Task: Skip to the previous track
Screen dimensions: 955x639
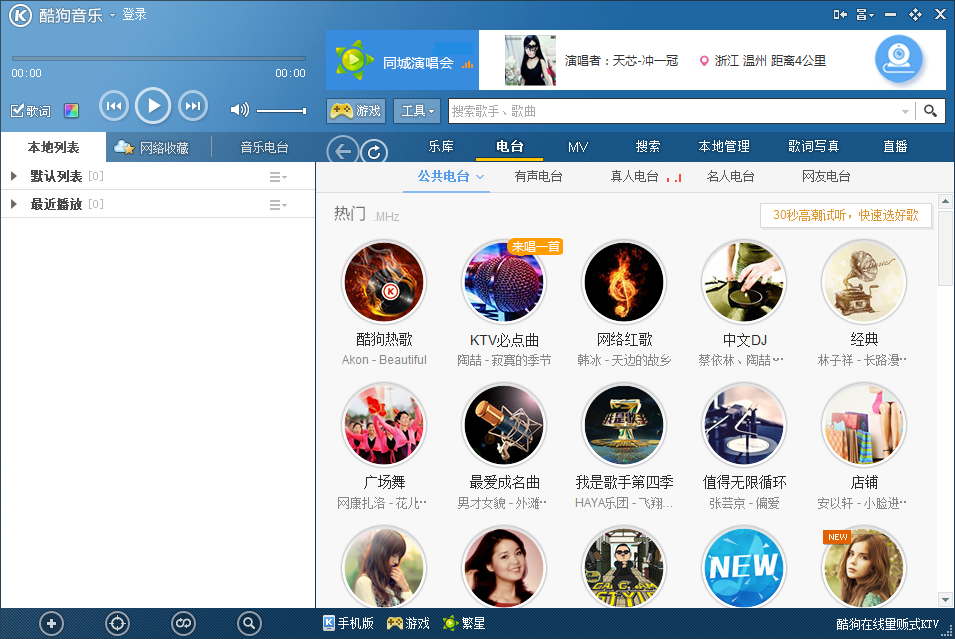Action: [114, 106]
